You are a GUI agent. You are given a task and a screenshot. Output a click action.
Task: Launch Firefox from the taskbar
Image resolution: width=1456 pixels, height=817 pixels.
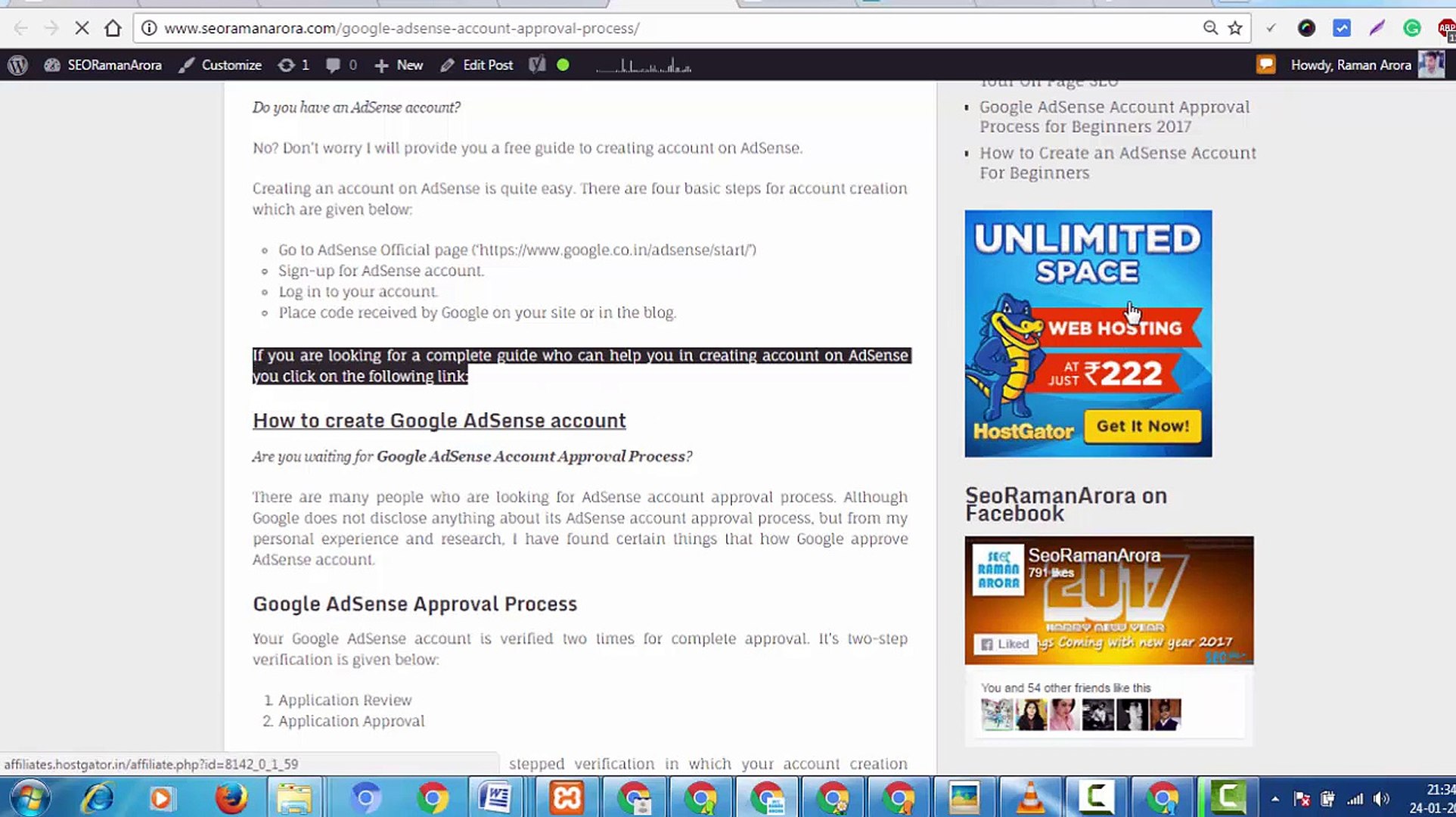tap(231, 798)
